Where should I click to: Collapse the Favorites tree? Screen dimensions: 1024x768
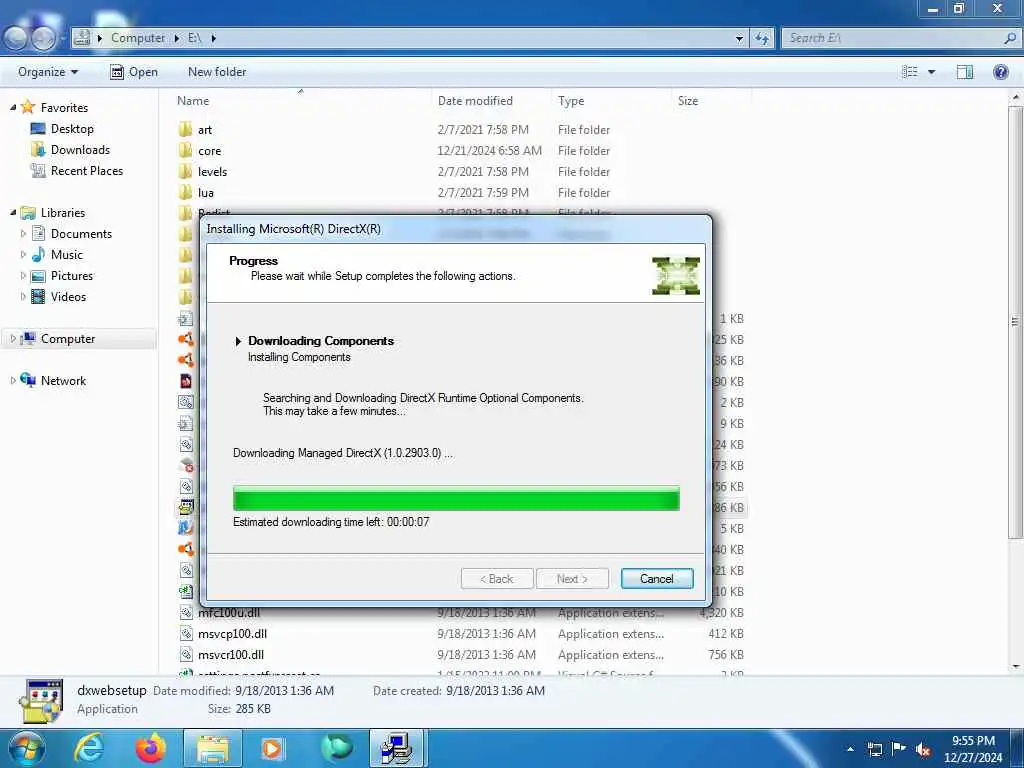[13, 107]
